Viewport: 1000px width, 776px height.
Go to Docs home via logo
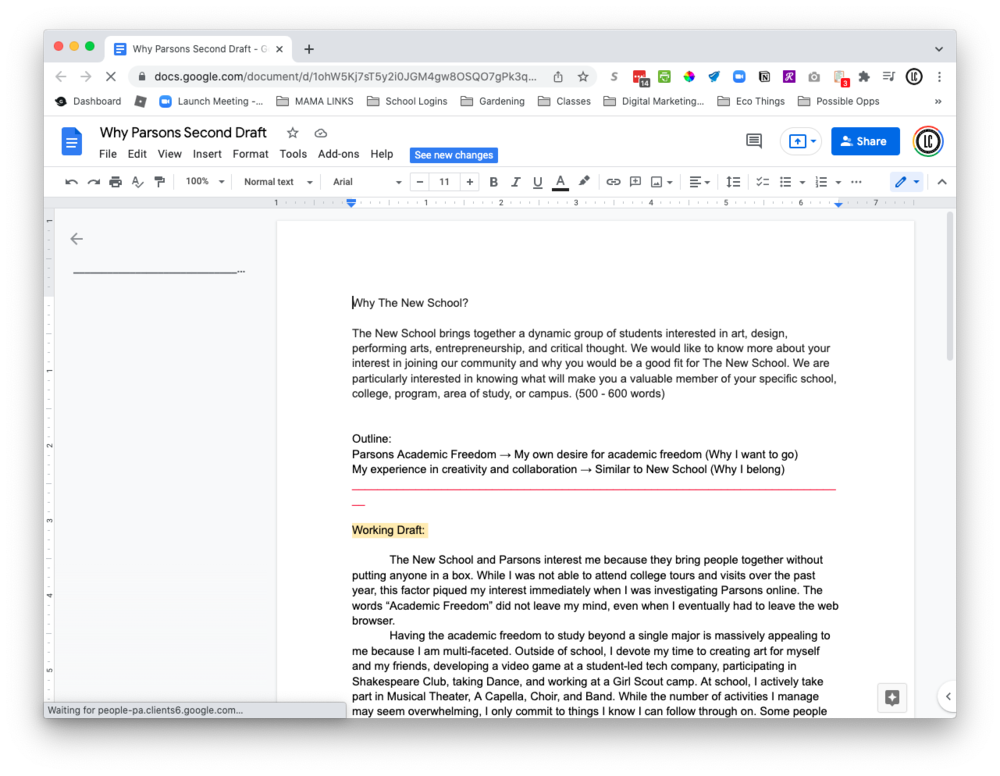(71, 142)
